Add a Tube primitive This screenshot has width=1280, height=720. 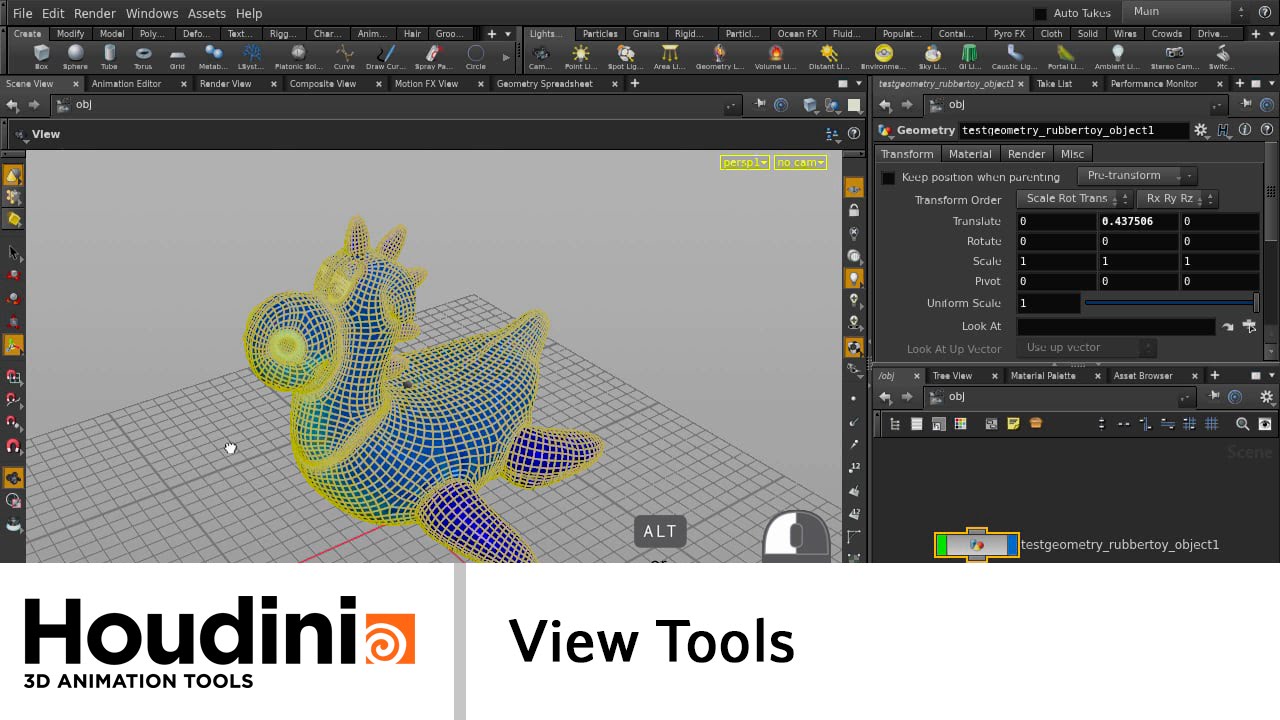(109, 56)
